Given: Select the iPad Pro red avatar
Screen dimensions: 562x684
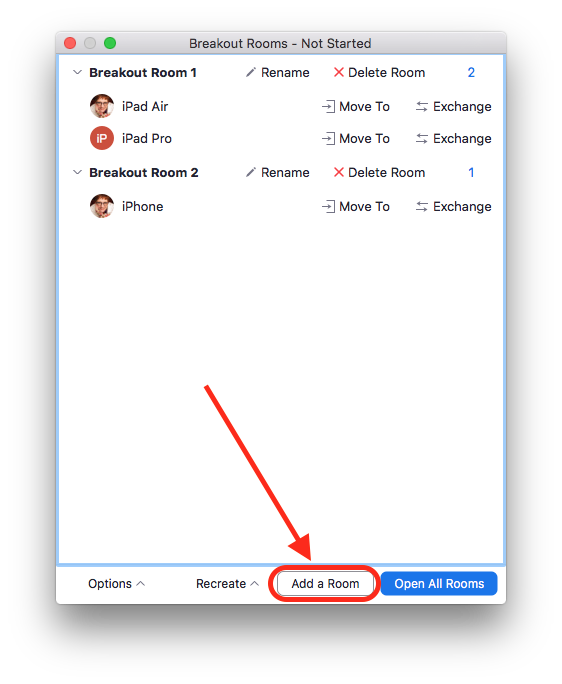Looking at the screenshot, I should coord(102,138).
